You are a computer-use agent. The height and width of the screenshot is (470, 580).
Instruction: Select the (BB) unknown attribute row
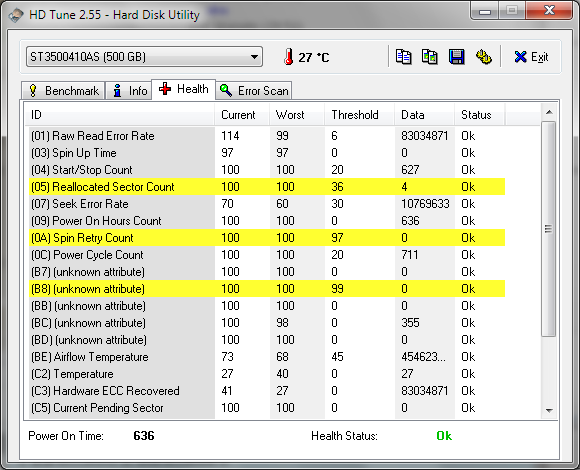267,306
